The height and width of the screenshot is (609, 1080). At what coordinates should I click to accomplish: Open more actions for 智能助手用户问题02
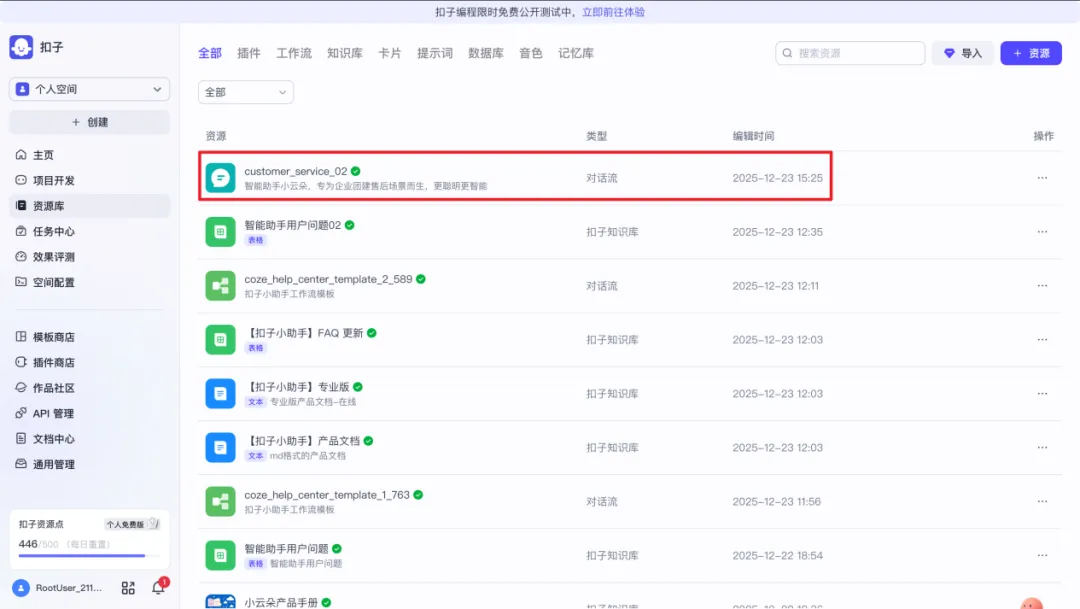[x=1042, y=231]
